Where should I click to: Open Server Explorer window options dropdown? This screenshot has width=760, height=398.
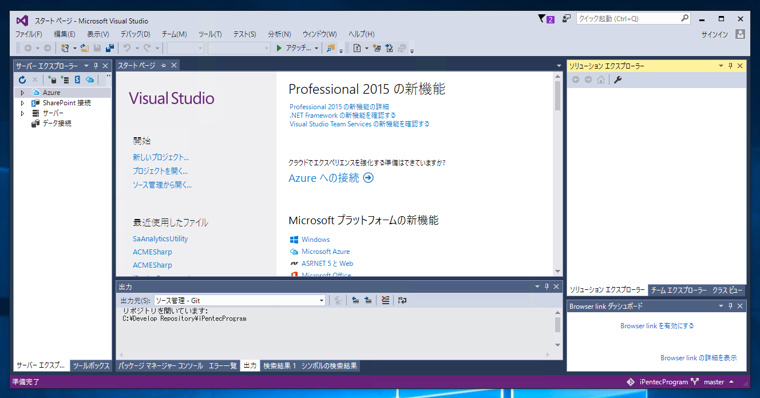86,66
